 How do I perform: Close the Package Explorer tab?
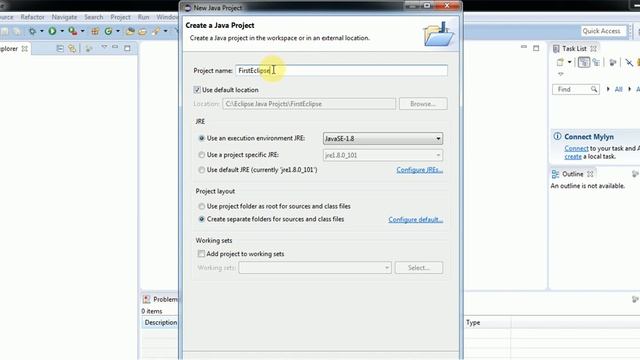click(x=24, y=49)
